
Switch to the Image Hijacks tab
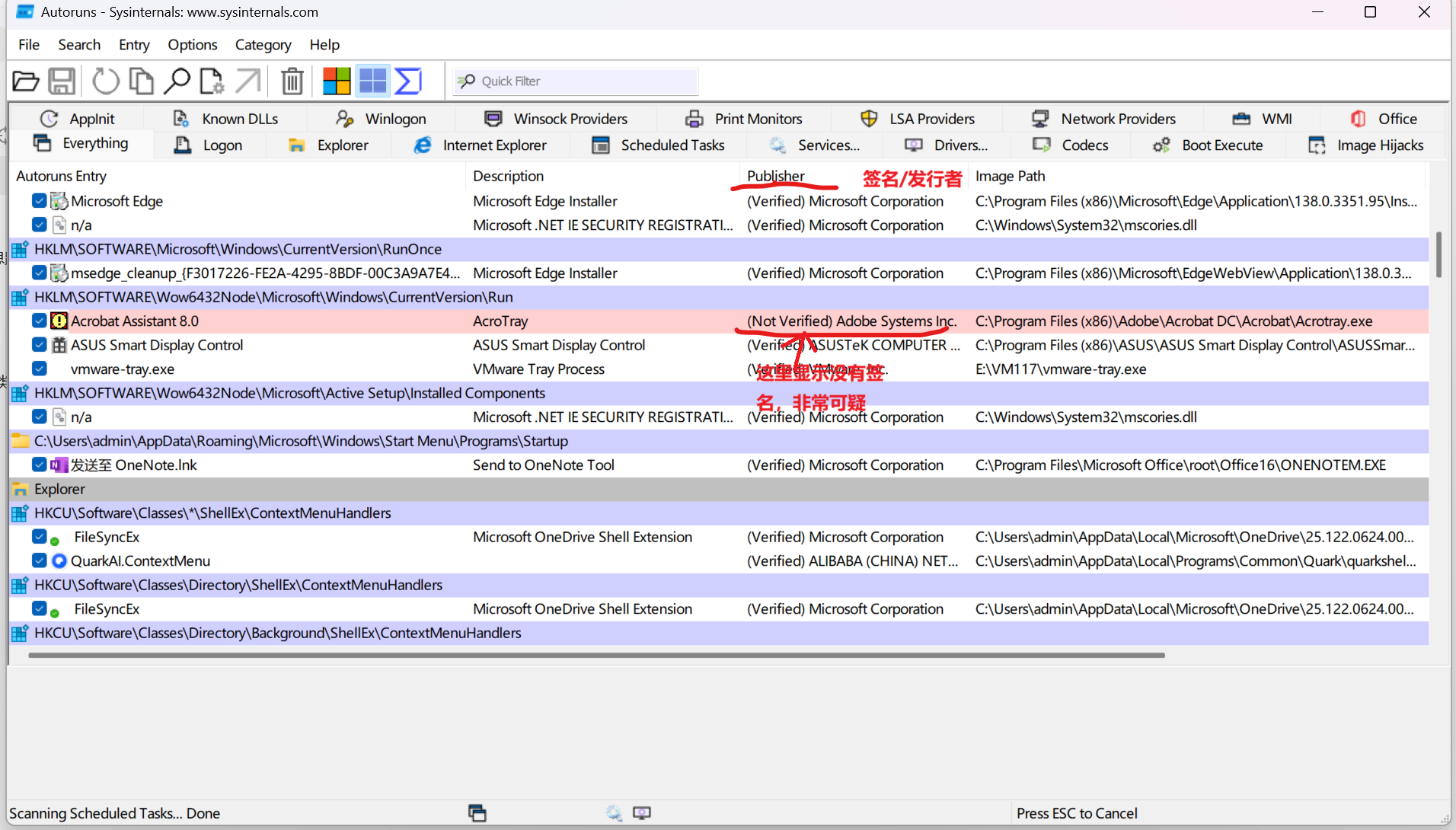click(1365, 145)
